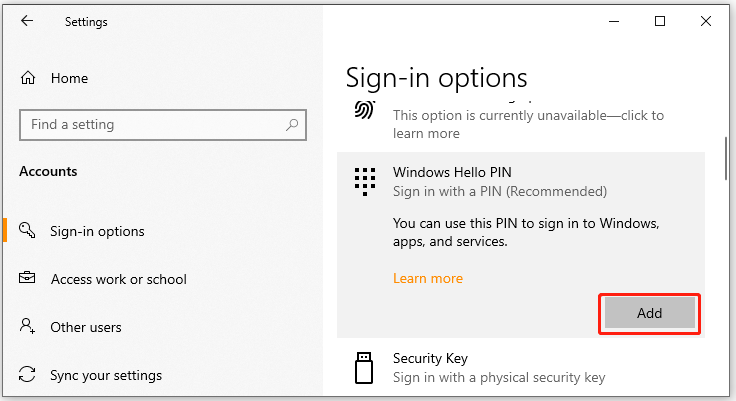Open Access work or school page
The height and width of the screenshot is (401, 736).
118,279
